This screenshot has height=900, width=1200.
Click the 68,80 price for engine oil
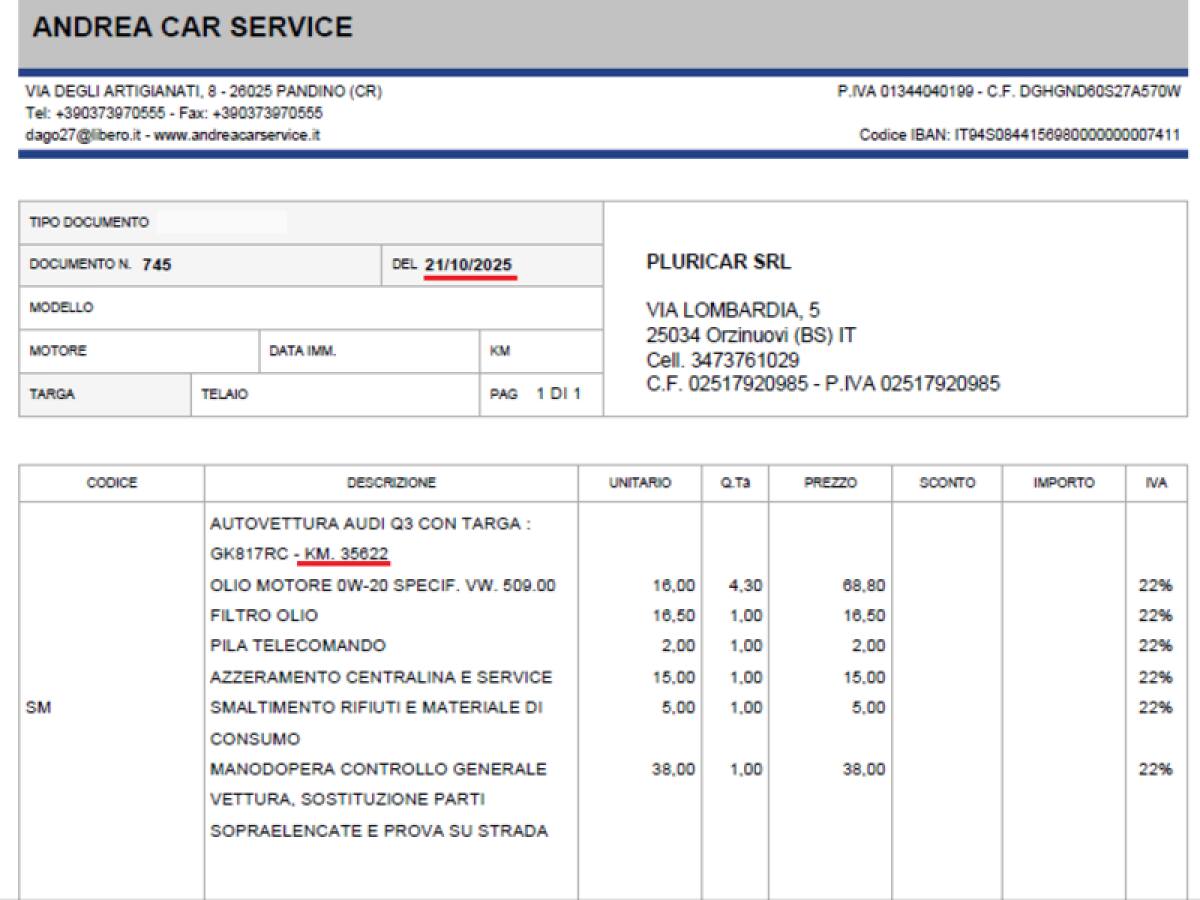point(862,585)
